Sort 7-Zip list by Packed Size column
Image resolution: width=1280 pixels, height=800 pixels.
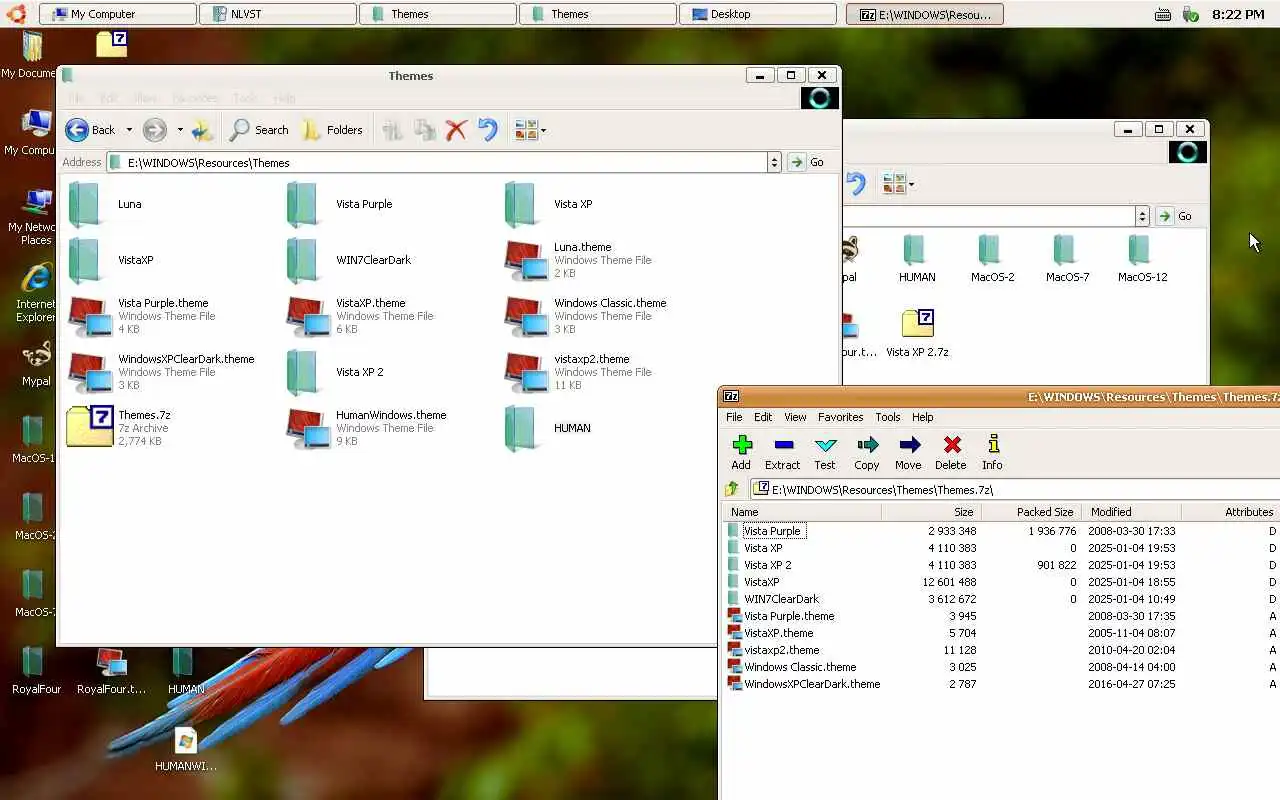point(1031,512)
